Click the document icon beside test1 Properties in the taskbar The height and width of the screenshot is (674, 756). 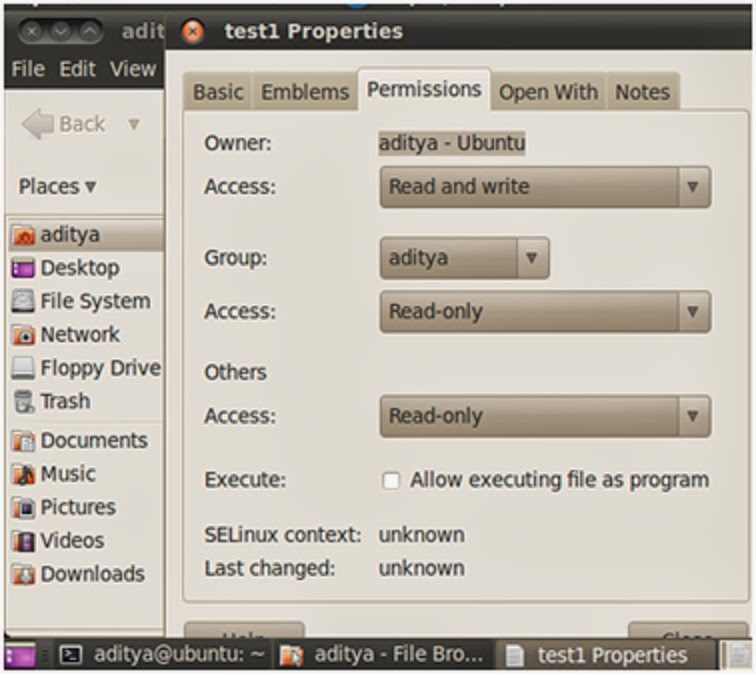[x=514, y=655]
